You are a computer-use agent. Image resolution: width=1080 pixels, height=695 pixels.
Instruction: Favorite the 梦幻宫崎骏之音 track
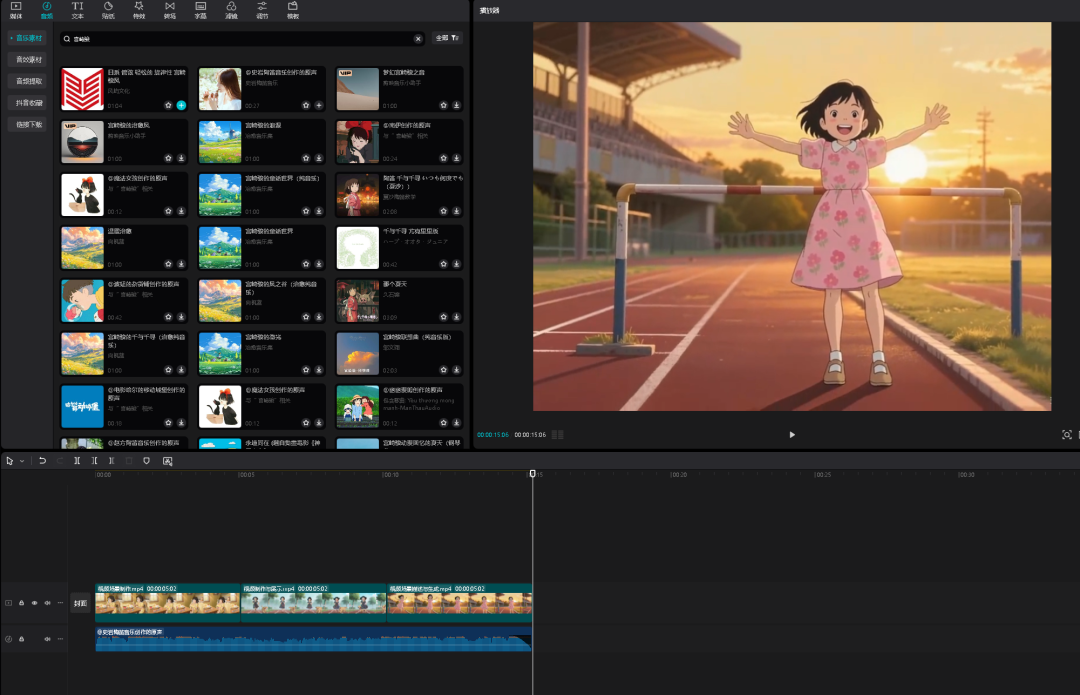click(x=444, y=105)
